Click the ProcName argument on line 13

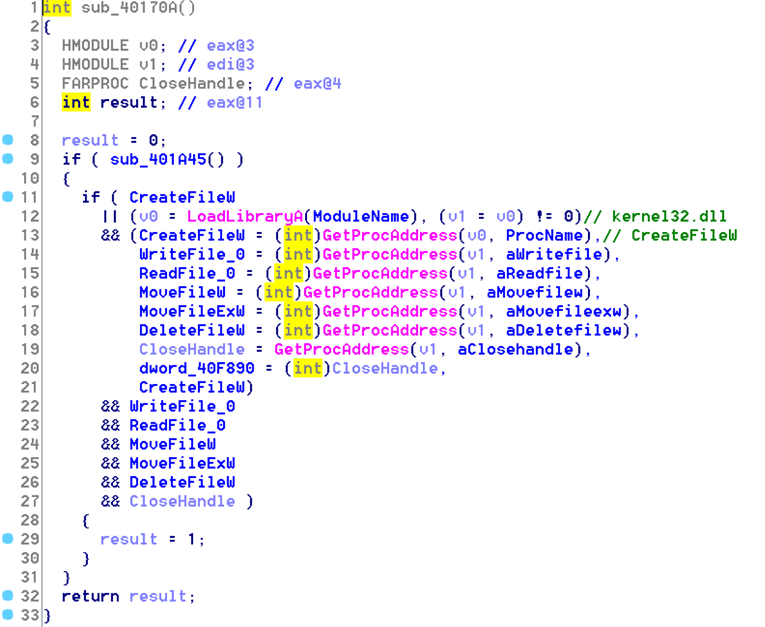[544, 236]
